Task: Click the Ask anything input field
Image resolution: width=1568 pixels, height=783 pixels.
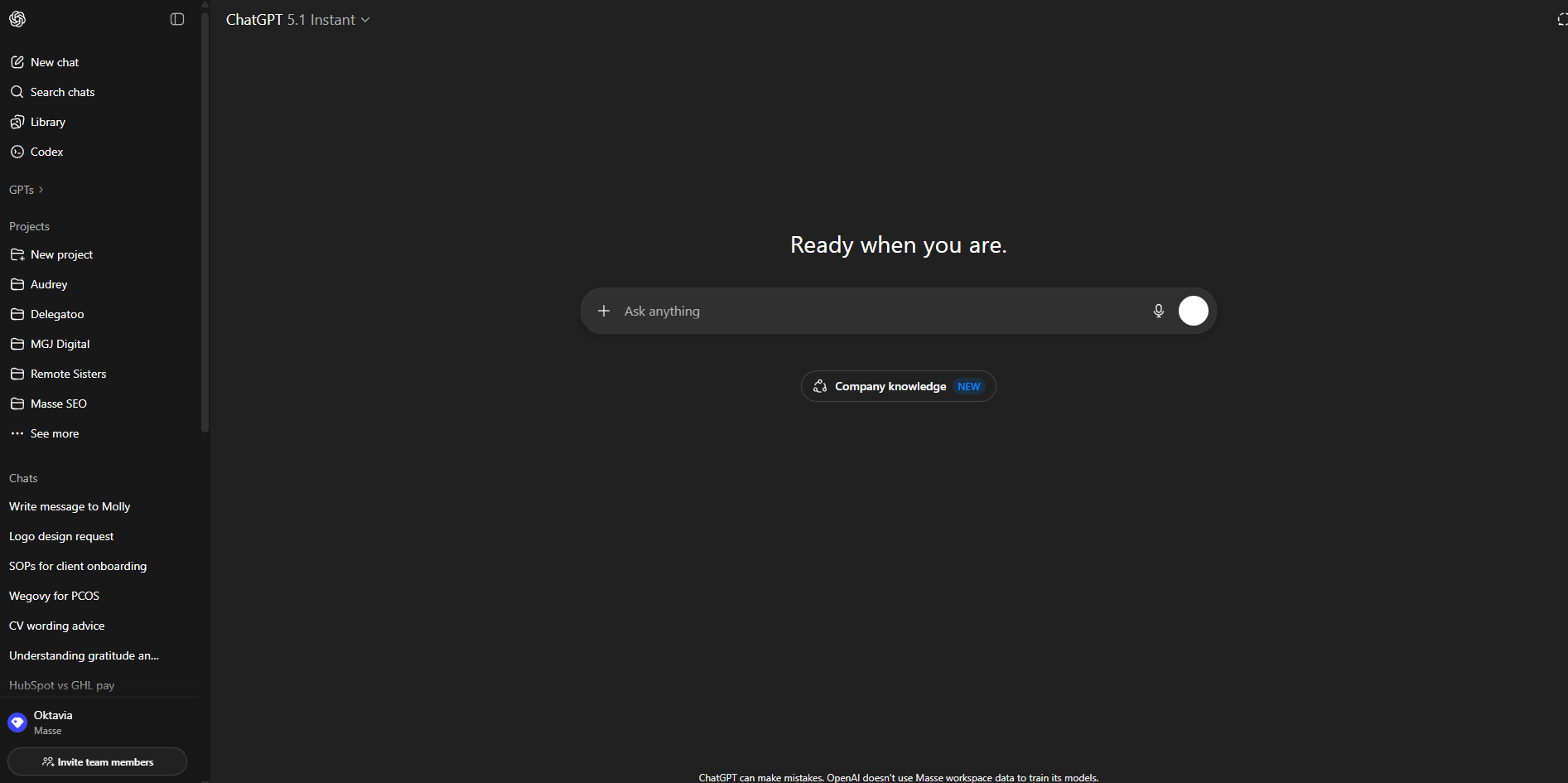Action: (x=881, y=311)
